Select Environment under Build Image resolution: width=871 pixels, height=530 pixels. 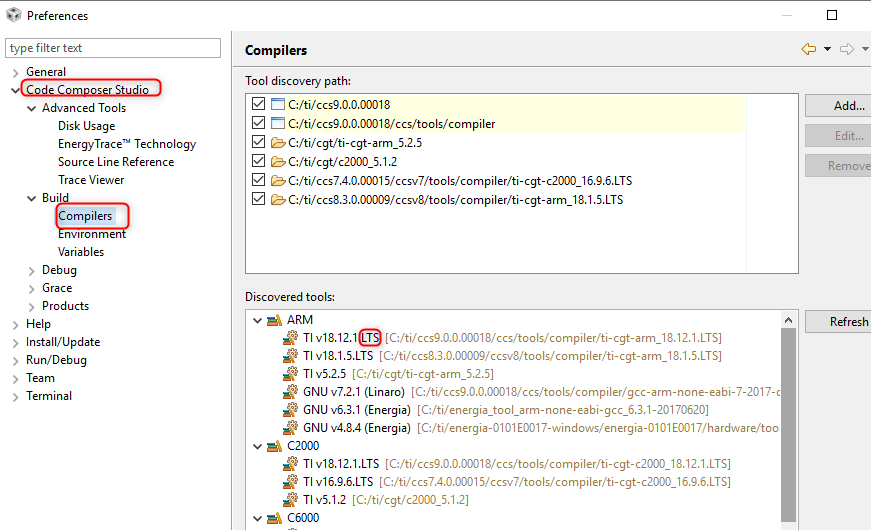(x=92, y=234)
